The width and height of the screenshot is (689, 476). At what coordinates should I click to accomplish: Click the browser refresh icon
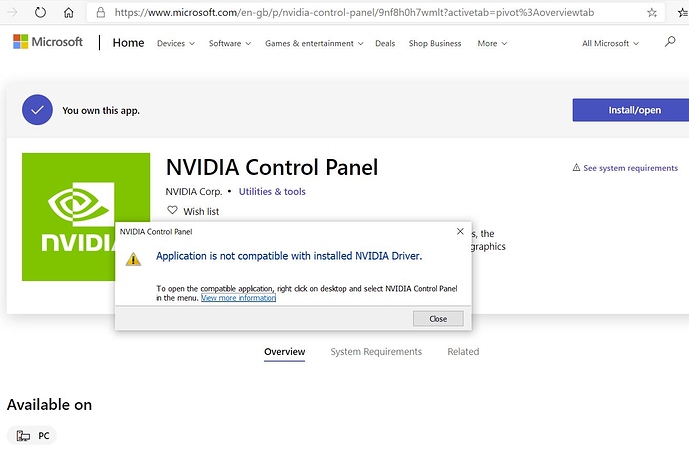coord(40,12)
